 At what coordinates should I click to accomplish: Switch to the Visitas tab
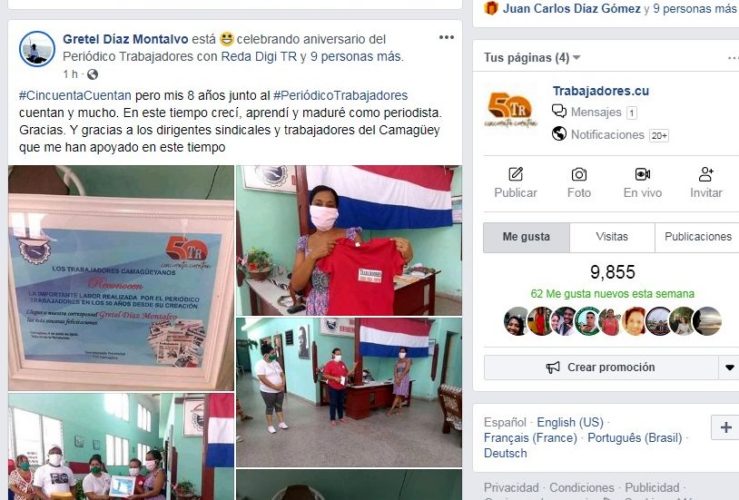point(612,237)
